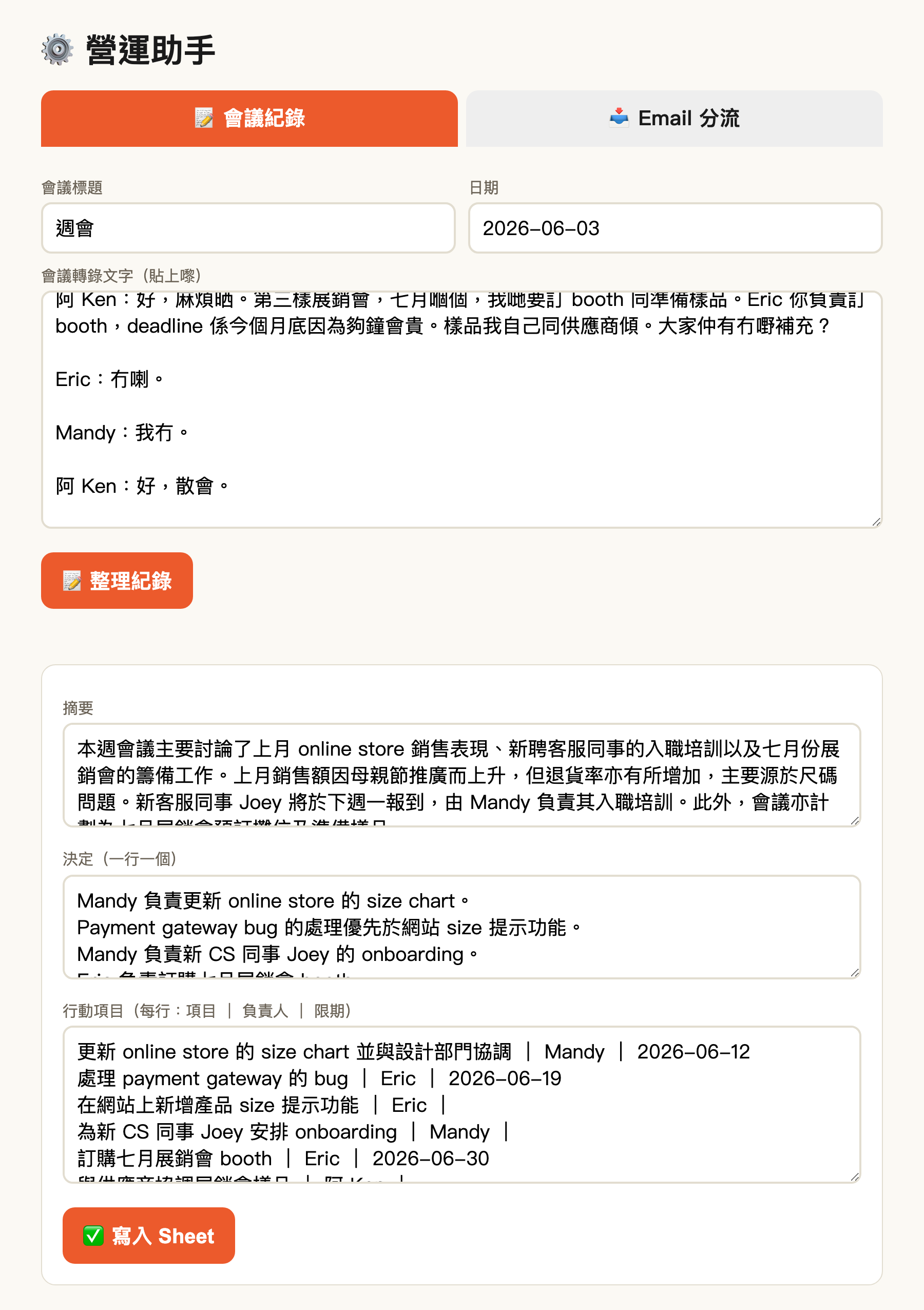Click into the 摘要 summary textarea
This screenshot has height=1310, width=924.
point(461,775)
